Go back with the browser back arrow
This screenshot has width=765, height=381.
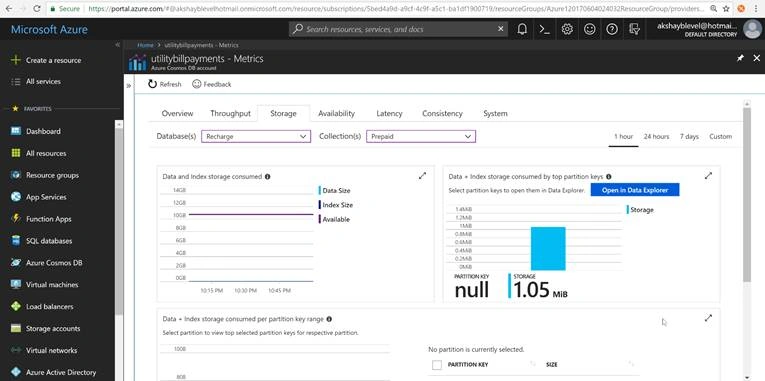pos(9,9)
